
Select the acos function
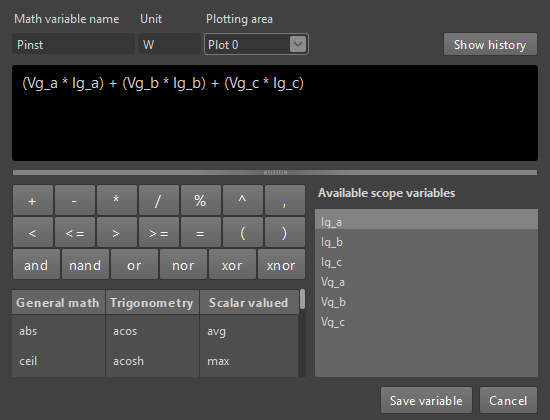pos(152,331)
